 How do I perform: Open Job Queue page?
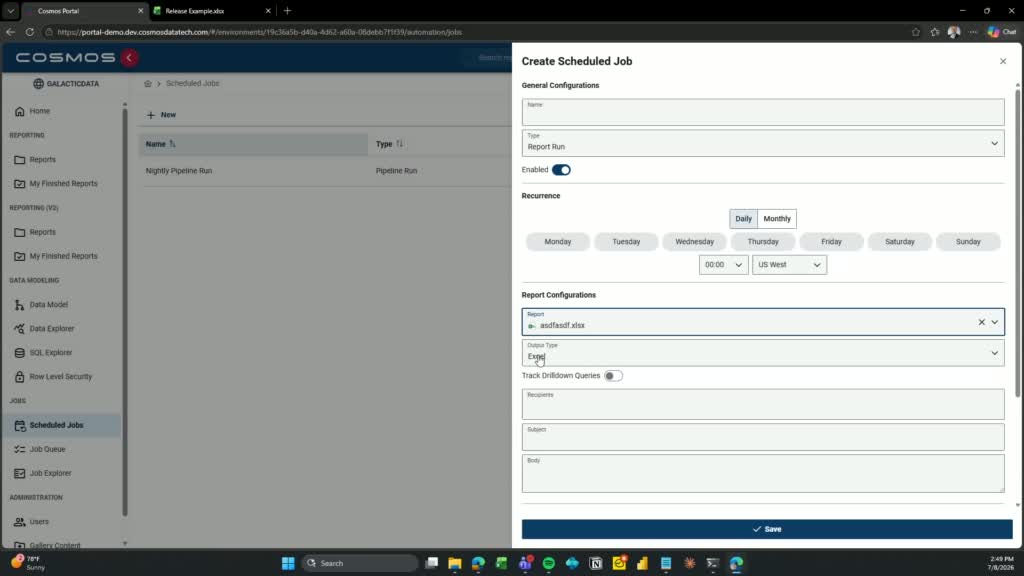(47, 449)
